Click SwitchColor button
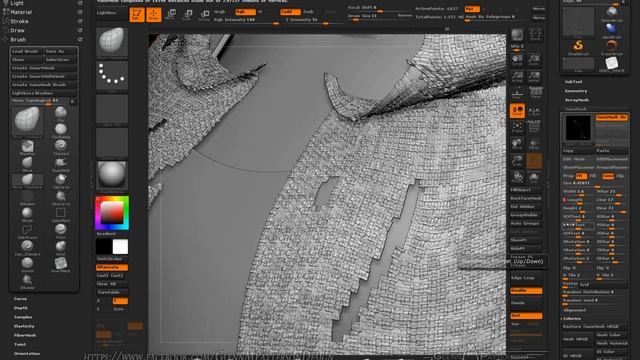Viewport: 640px width, 360px height. (112, 259)
